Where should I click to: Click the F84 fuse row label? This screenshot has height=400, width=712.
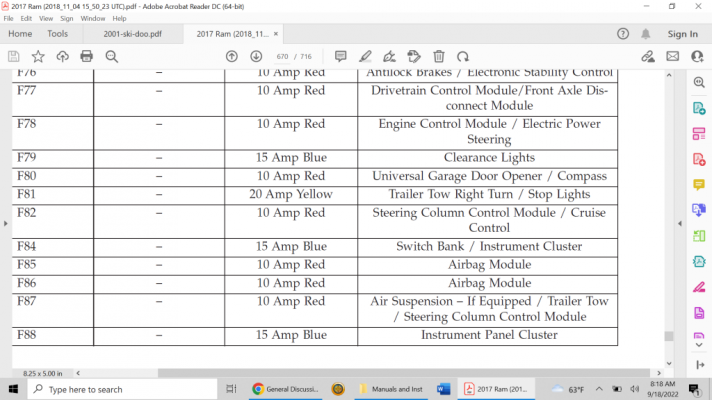[x=26, y=247]
